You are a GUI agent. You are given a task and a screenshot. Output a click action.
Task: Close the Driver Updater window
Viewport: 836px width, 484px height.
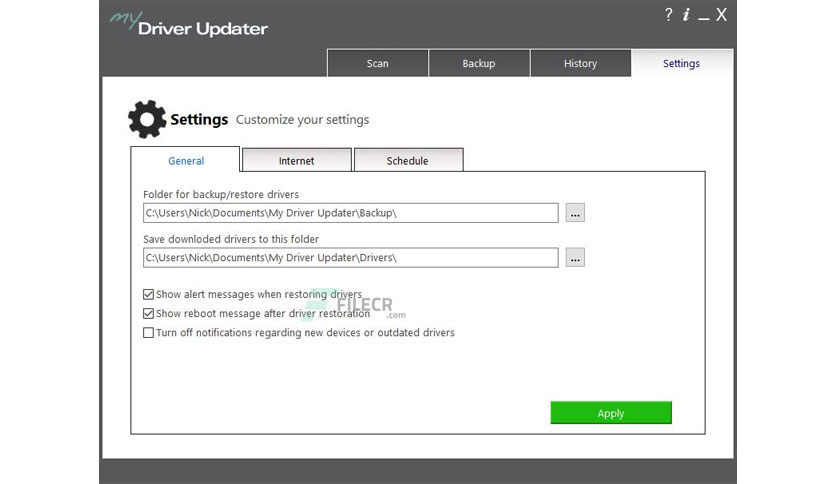tap(721, 14)
